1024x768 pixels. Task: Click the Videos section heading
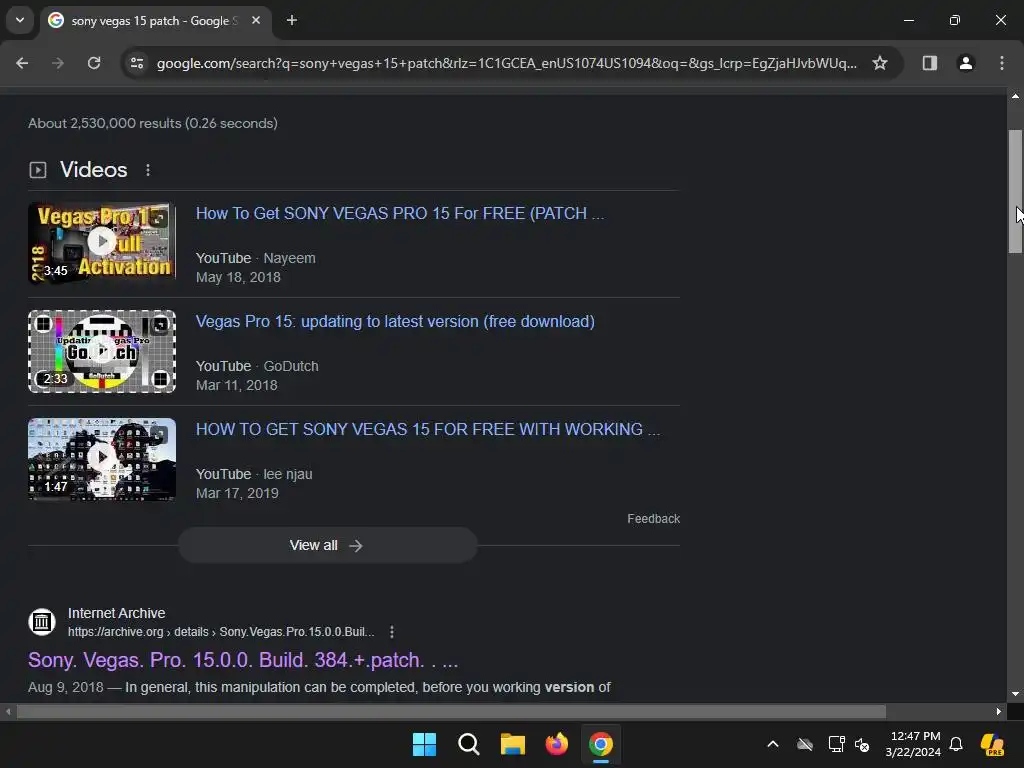93,170
